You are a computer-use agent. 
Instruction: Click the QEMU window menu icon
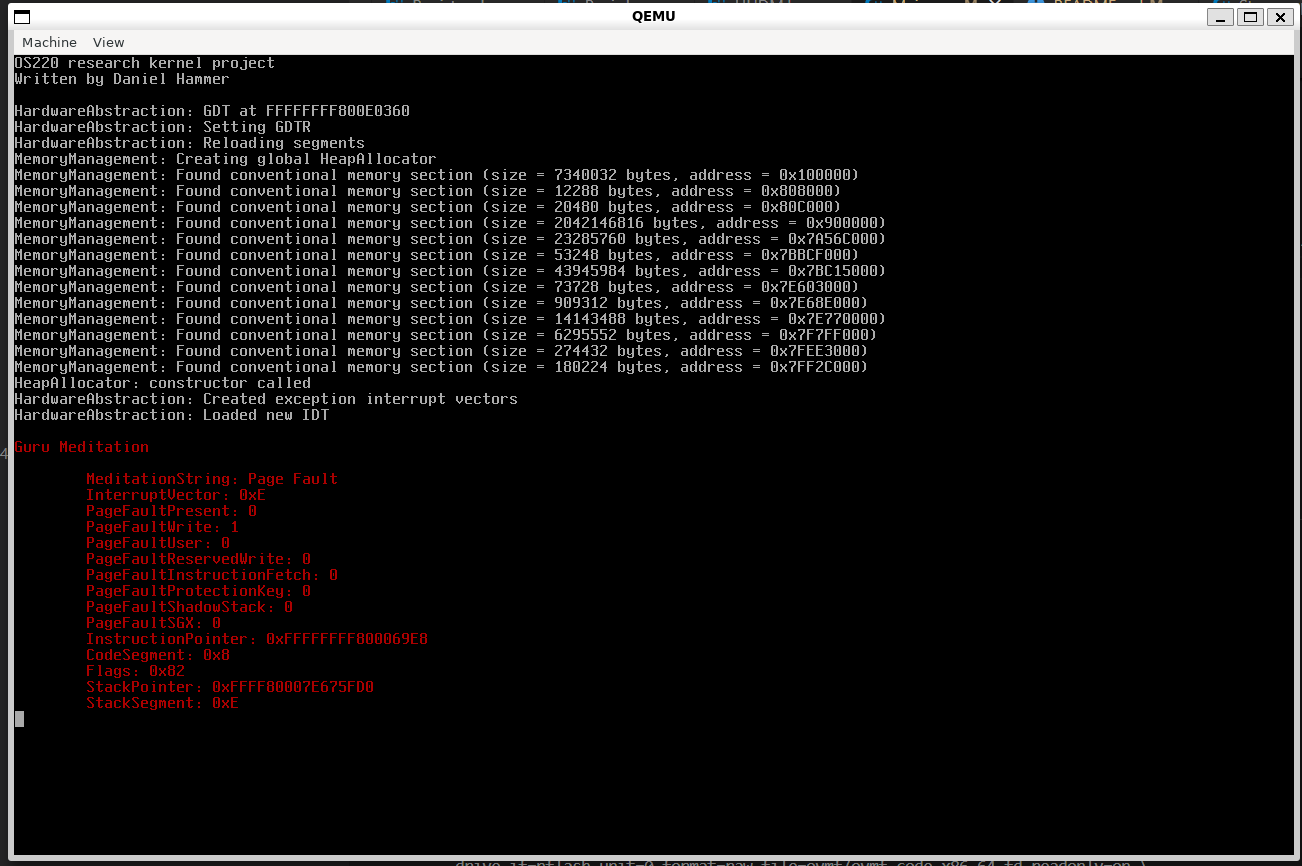[21, 17]
